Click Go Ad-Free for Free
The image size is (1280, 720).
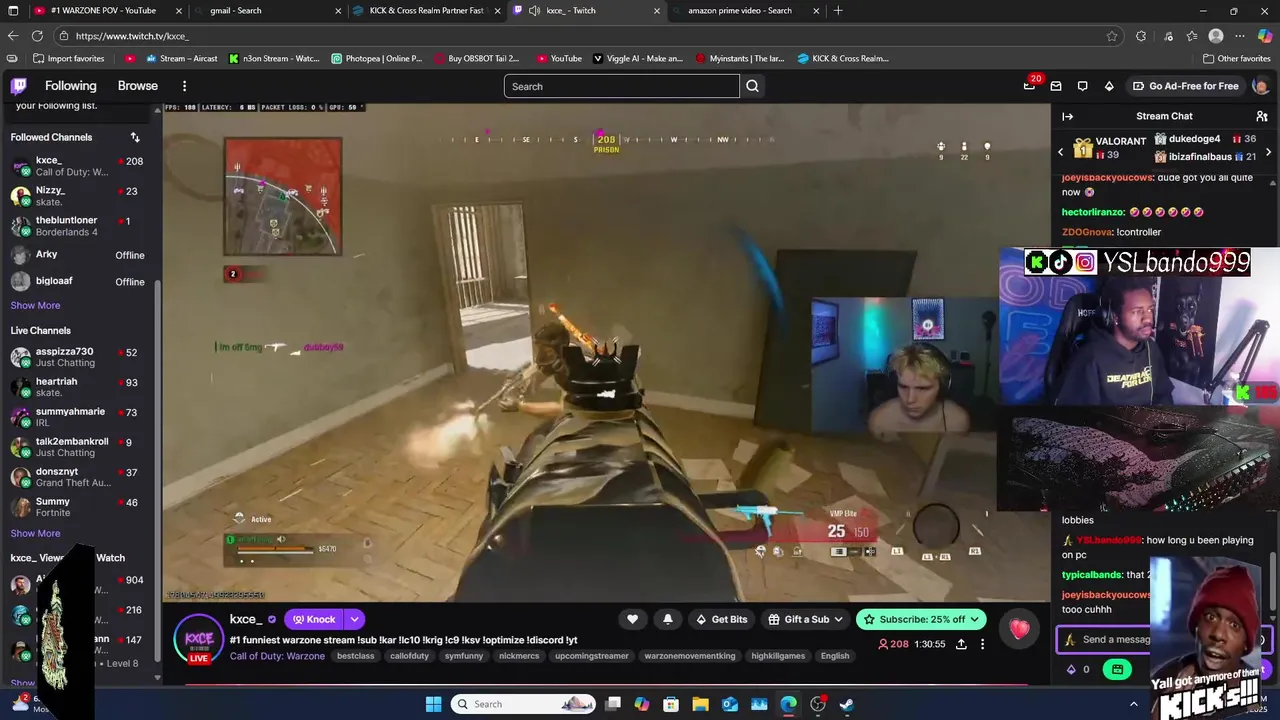coord(1185,86)
